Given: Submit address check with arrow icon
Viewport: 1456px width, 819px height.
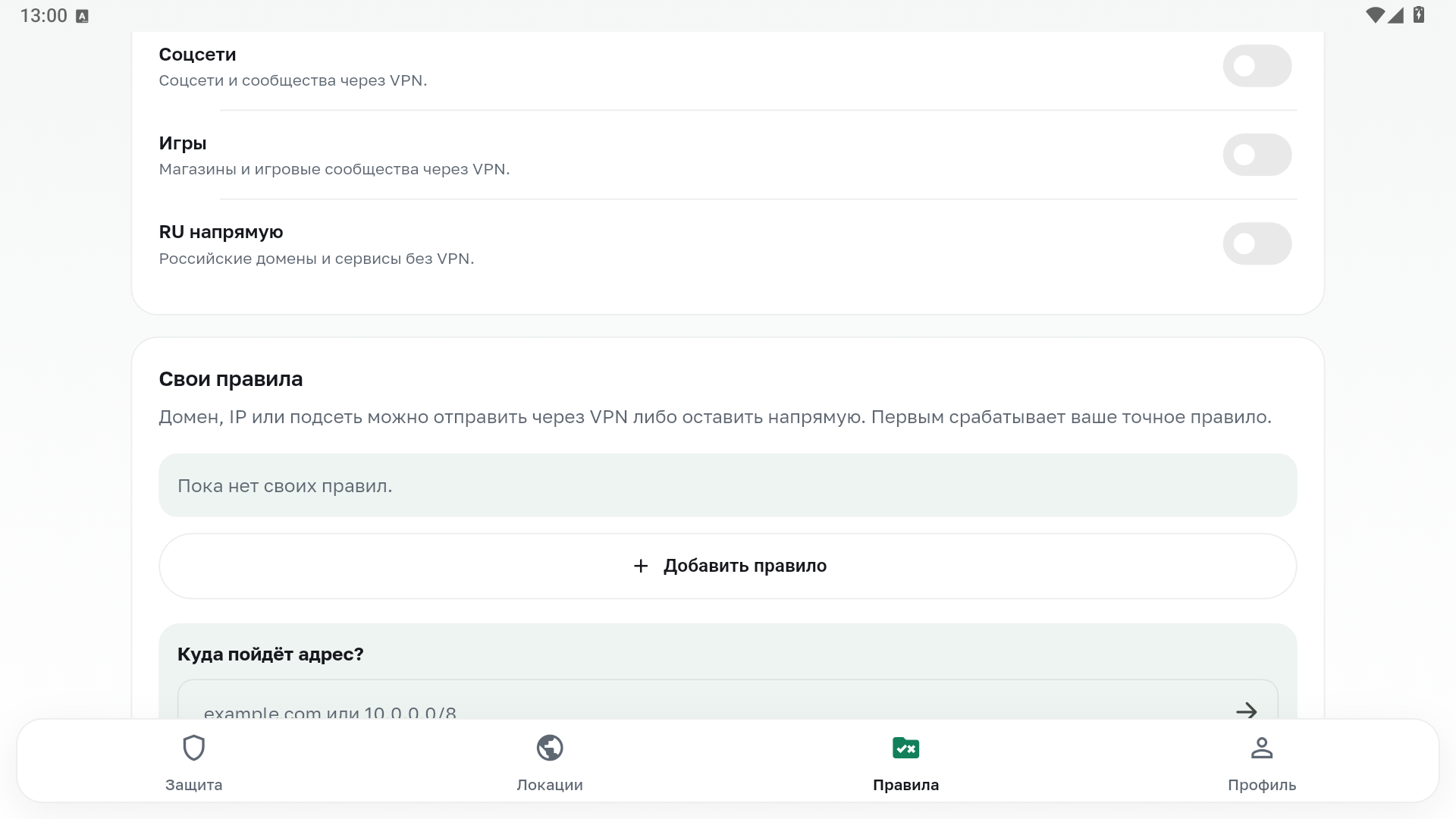Looking at the screenshot, I should tap(1246, 711).
